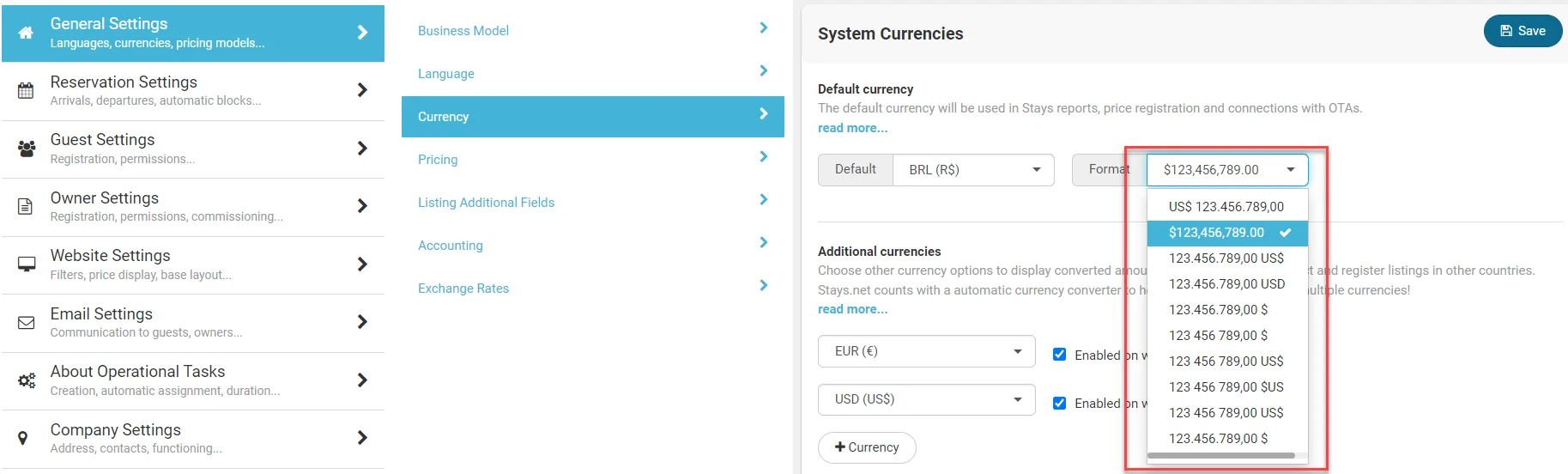
Task: Click the calendar icon for Reservation Settings
Action: pos(26,90)
